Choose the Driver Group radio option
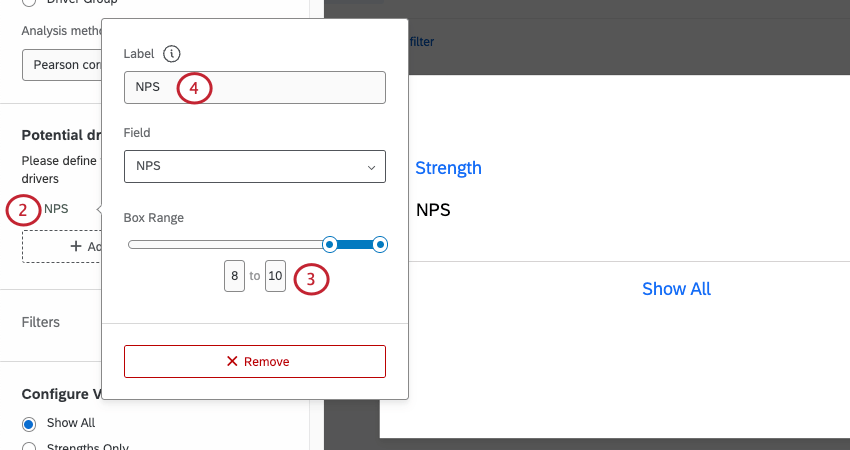850x450 pixels. pyautogui.click(x=29, y=3)
